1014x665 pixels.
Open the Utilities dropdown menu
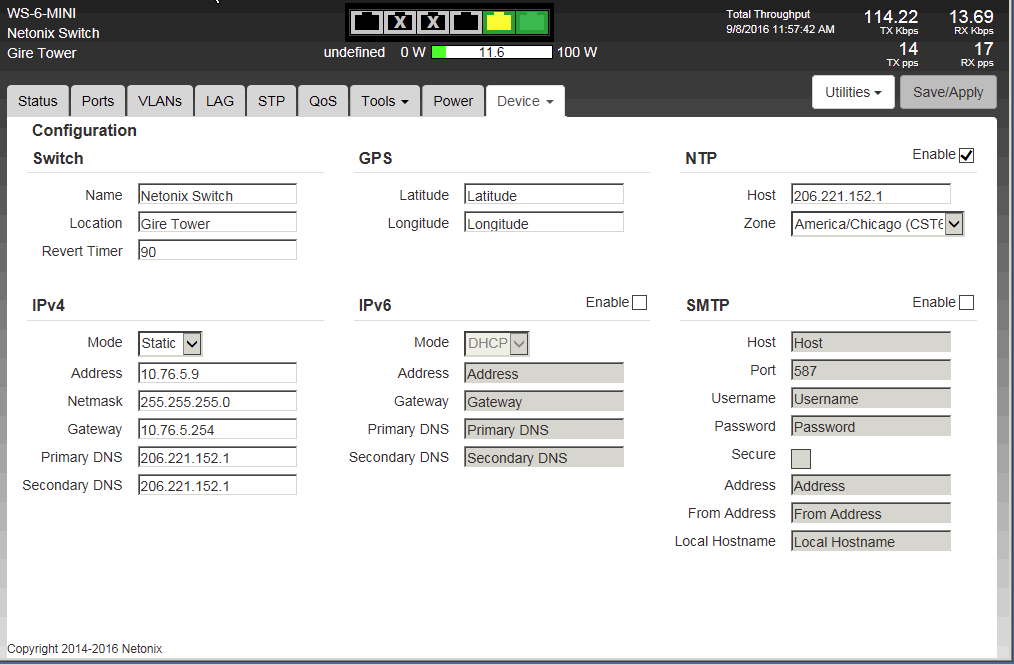point(853,92)
